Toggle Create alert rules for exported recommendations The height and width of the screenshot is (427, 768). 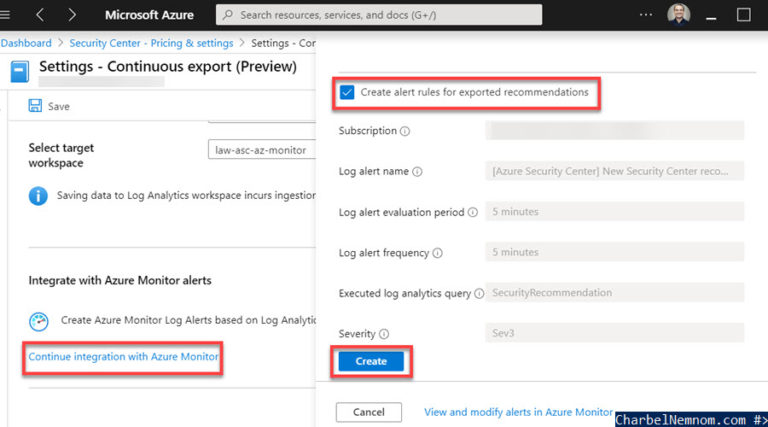[347, 92]
